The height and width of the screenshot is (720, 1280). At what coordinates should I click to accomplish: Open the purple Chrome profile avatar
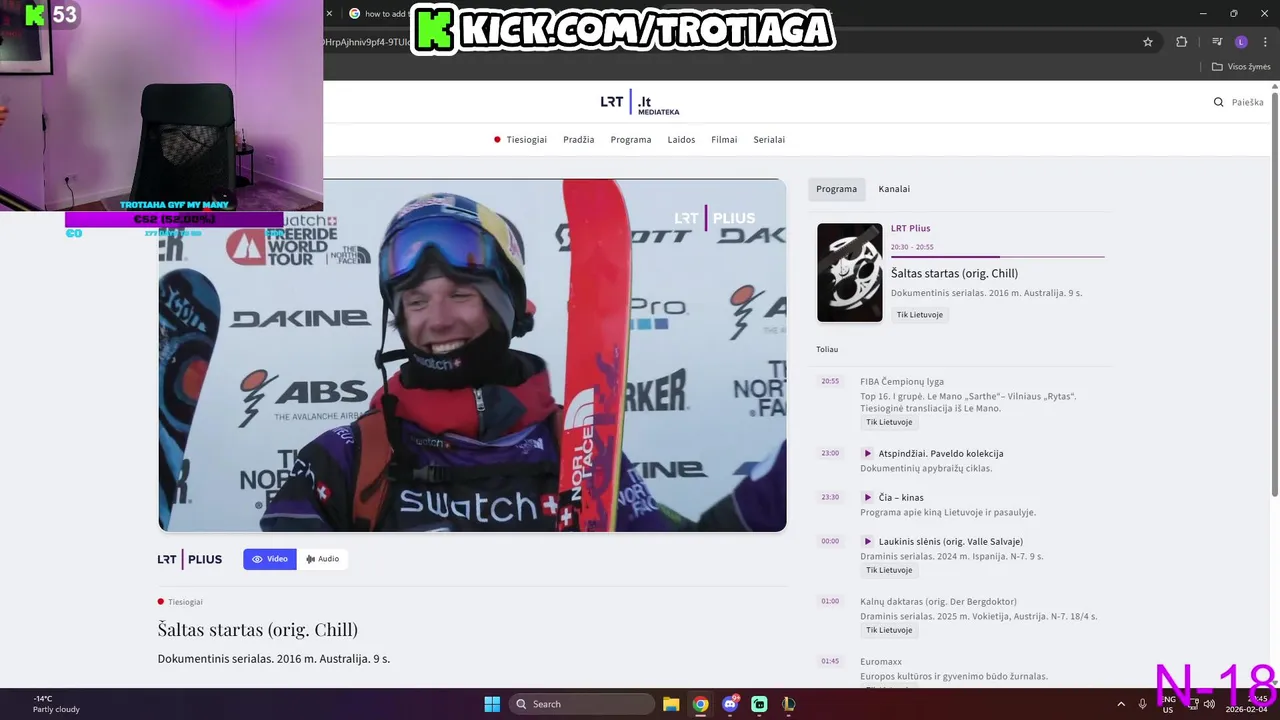pos(1241,42)
